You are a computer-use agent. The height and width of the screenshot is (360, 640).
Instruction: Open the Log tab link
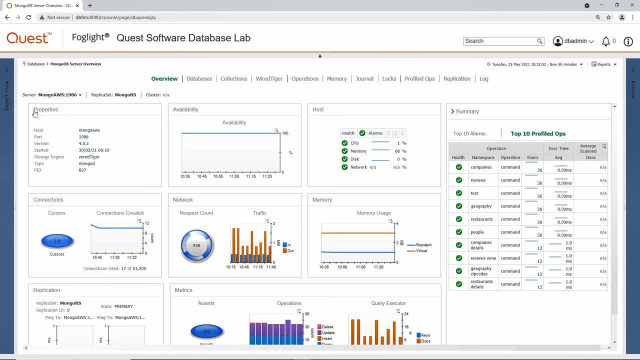tap(484, 79)
